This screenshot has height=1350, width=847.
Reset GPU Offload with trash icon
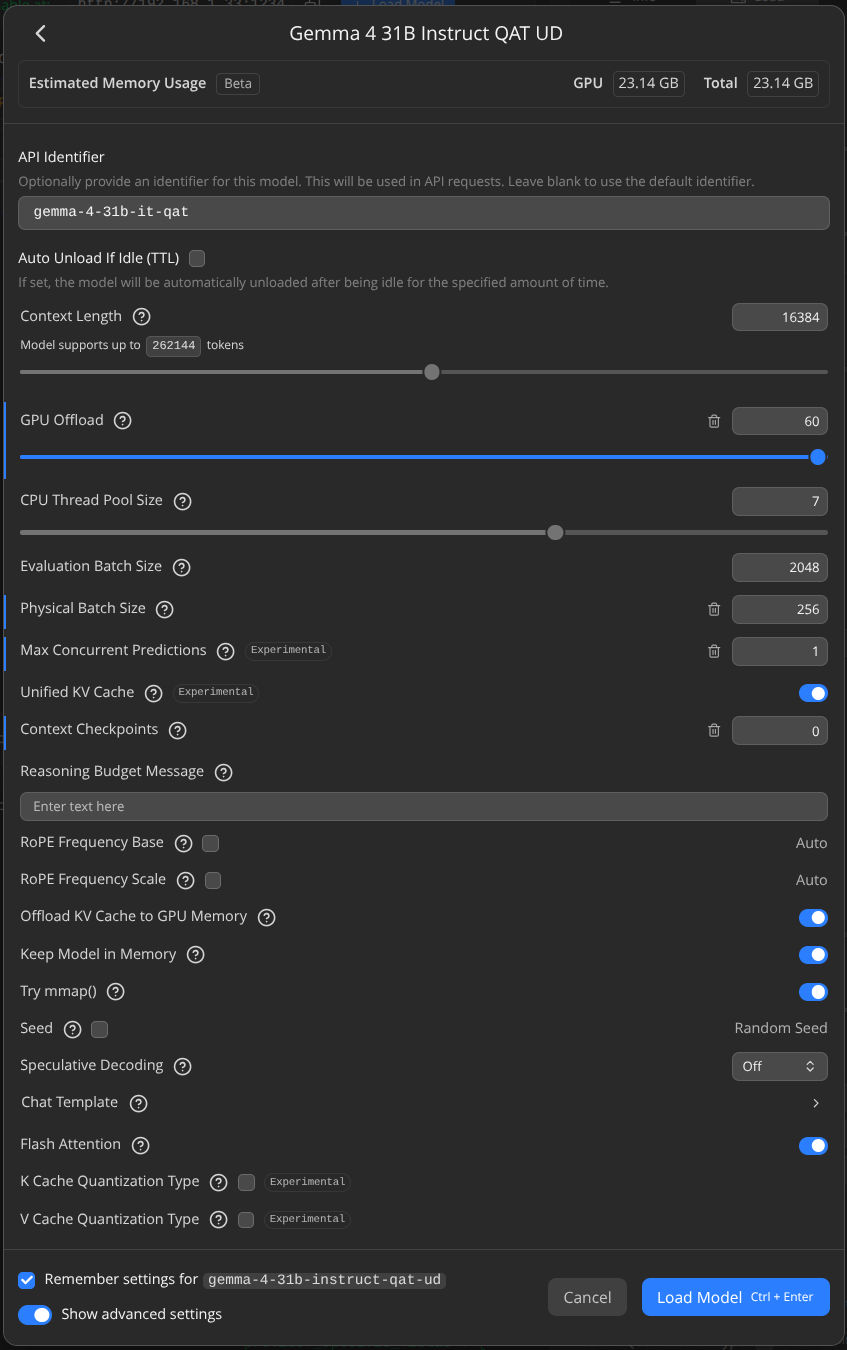(x=714, y=421)
